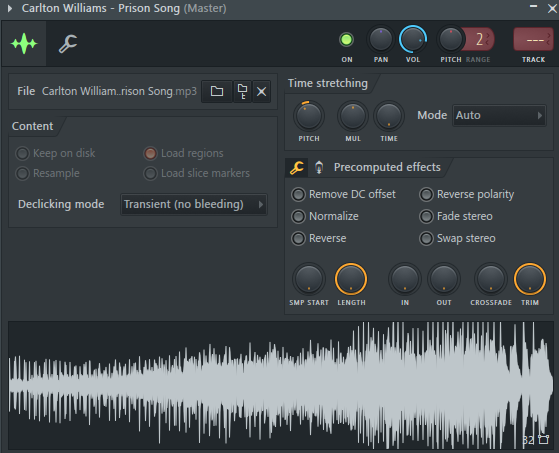Screen dimensions: 559x453
Task: Click the sample waveform preview
Action: (x=281, y=386)
